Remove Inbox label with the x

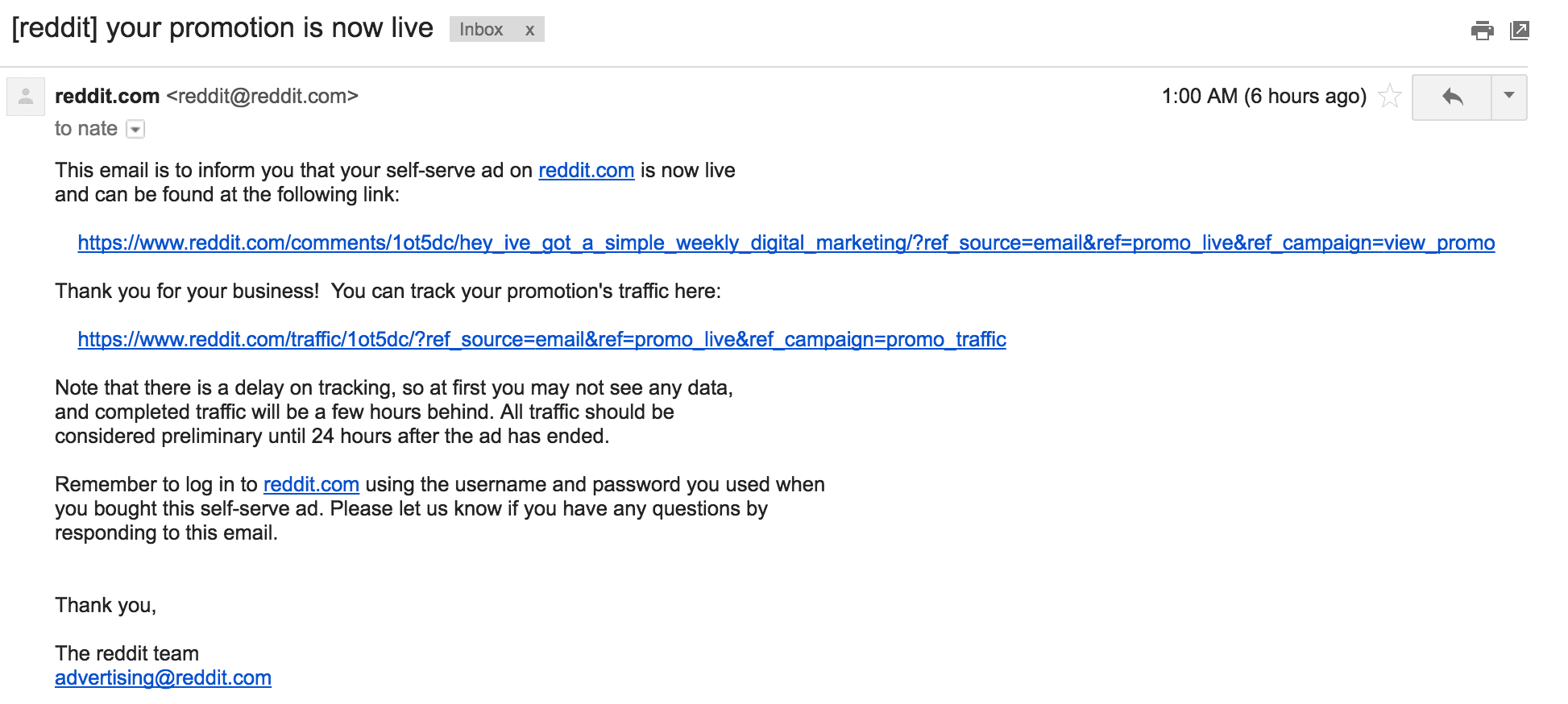(x=529, y=30)
